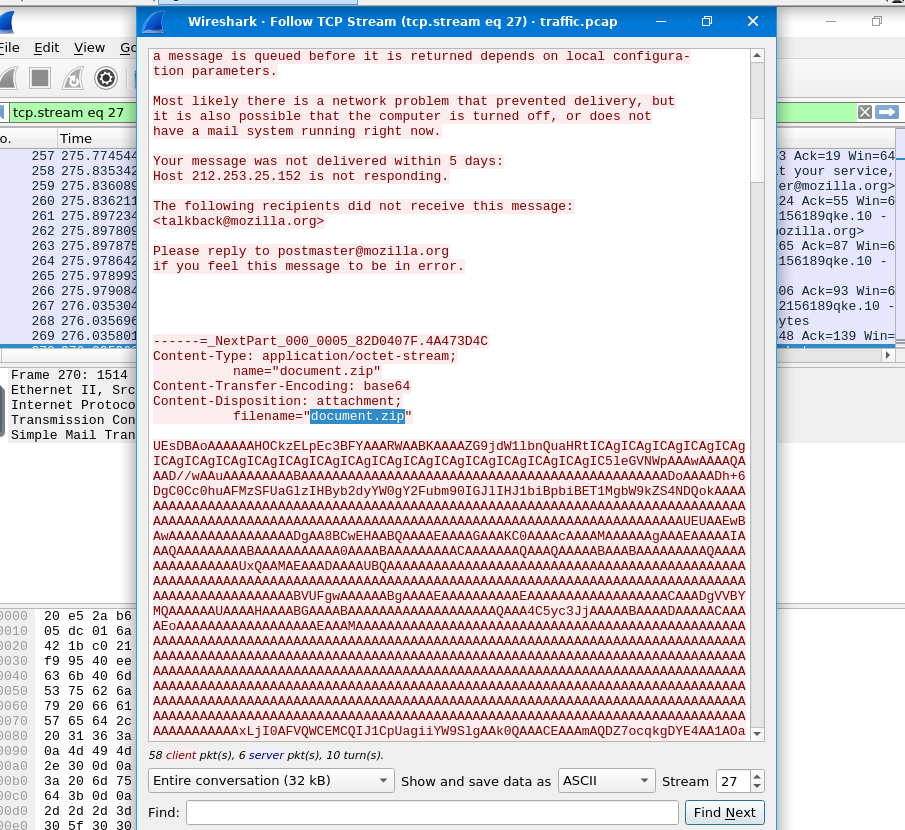Increase stream number with up stepper arrow
905x830 pixels.
pyautogui.click(x=757, y=775)
